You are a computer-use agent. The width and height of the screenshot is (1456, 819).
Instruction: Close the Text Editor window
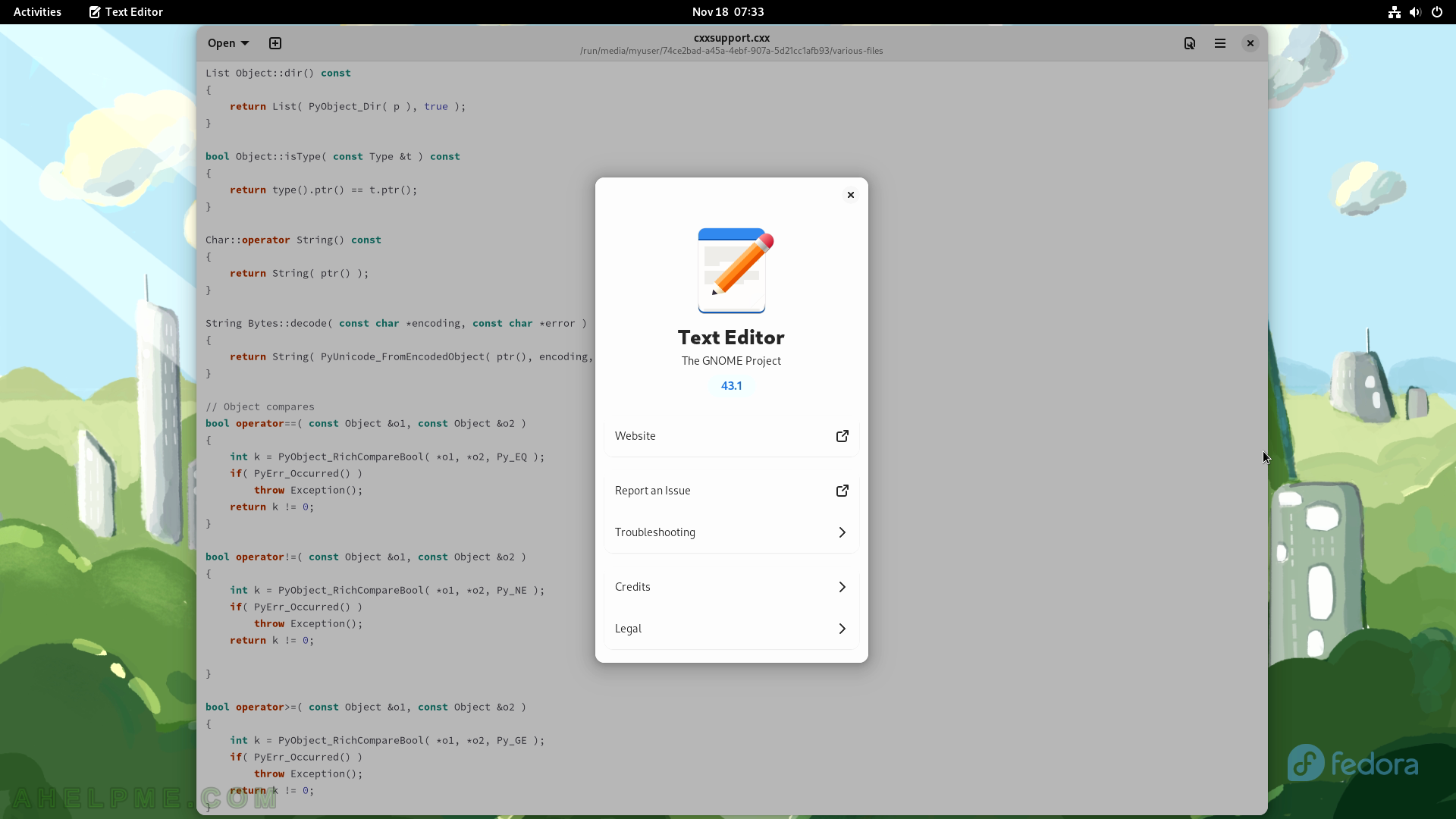point(1250,43)
